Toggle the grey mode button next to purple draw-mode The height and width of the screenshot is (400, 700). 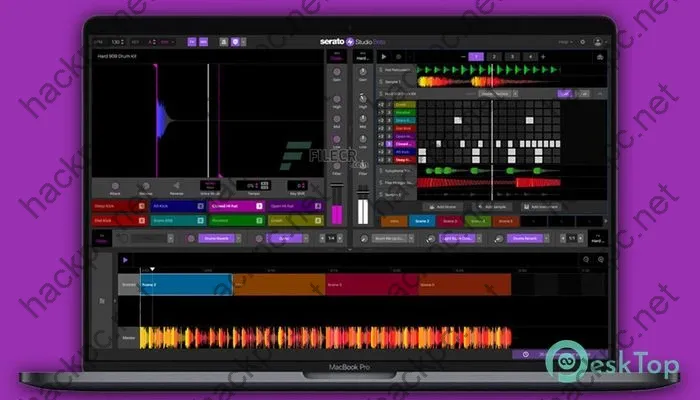coord(583,94)
